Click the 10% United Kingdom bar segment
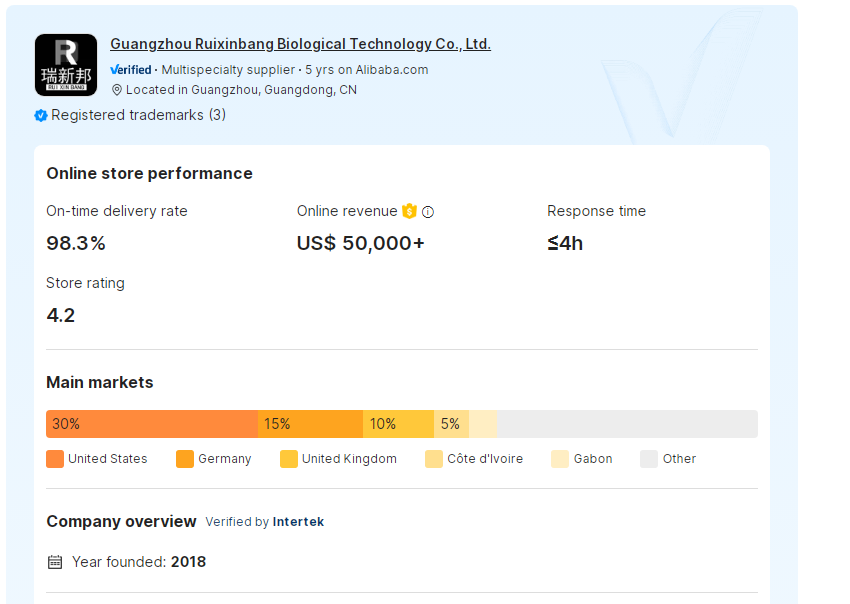This screenshot has height=604, width=850. click(398, 424)
